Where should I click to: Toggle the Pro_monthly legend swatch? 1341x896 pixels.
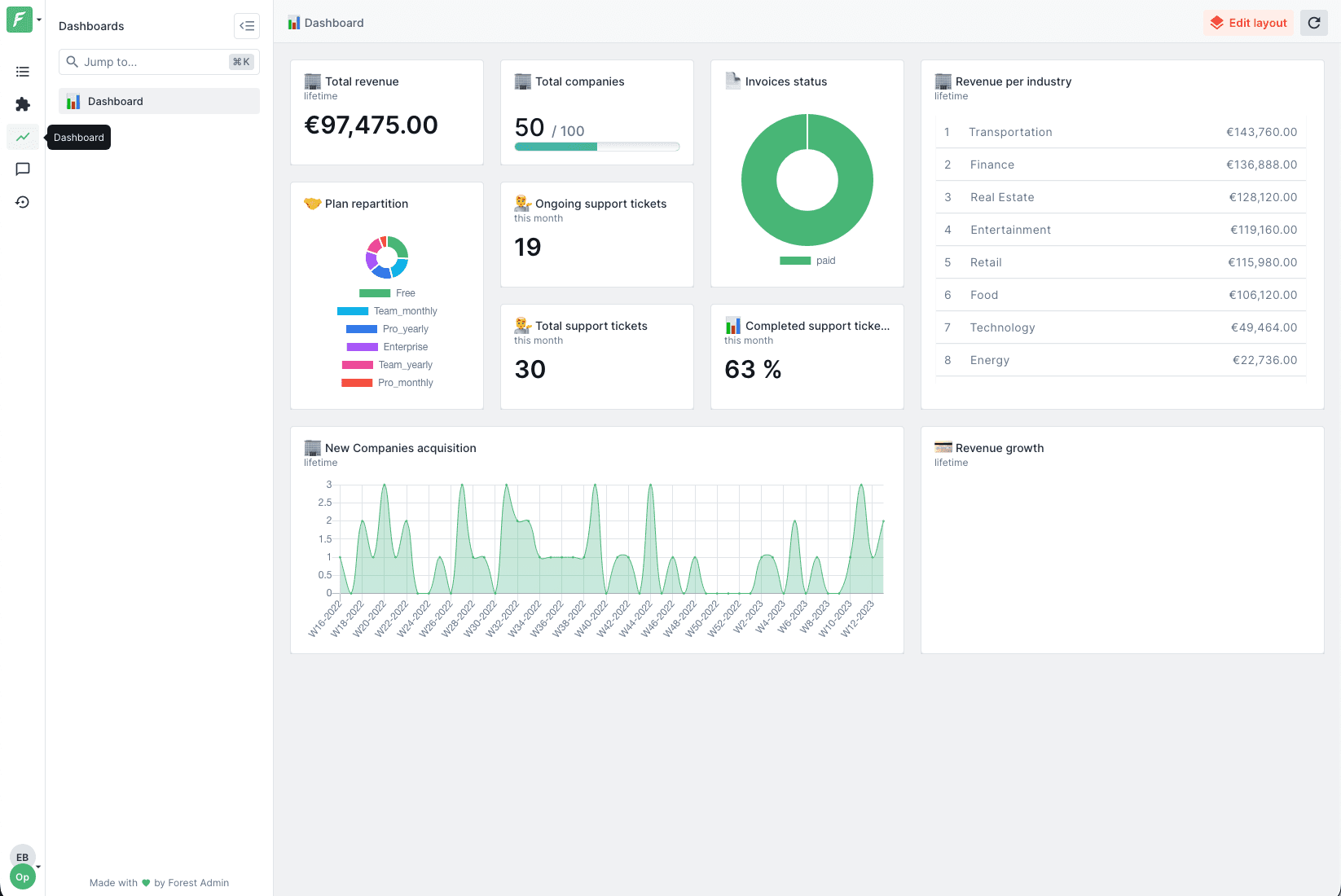pyautogui.click(x=357, y=383)
